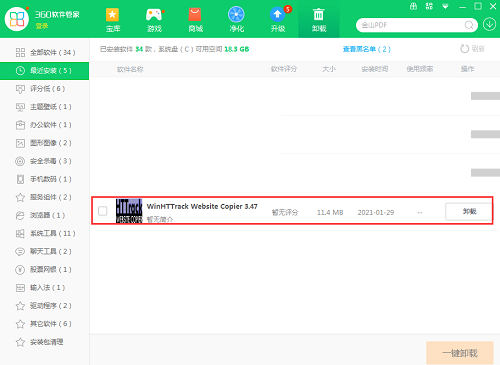Viewport: 500px width, 365px height.
Task: Click the WinHTTrack Website Copier 3.47 name
Action: (x=202, y=206)
